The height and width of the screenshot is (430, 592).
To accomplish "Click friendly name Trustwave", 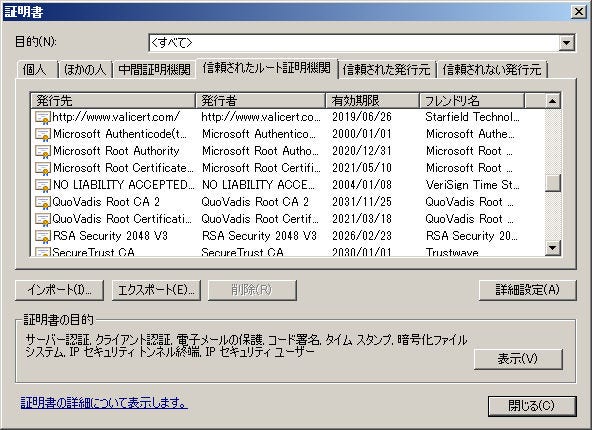I will tap(452, 252).
